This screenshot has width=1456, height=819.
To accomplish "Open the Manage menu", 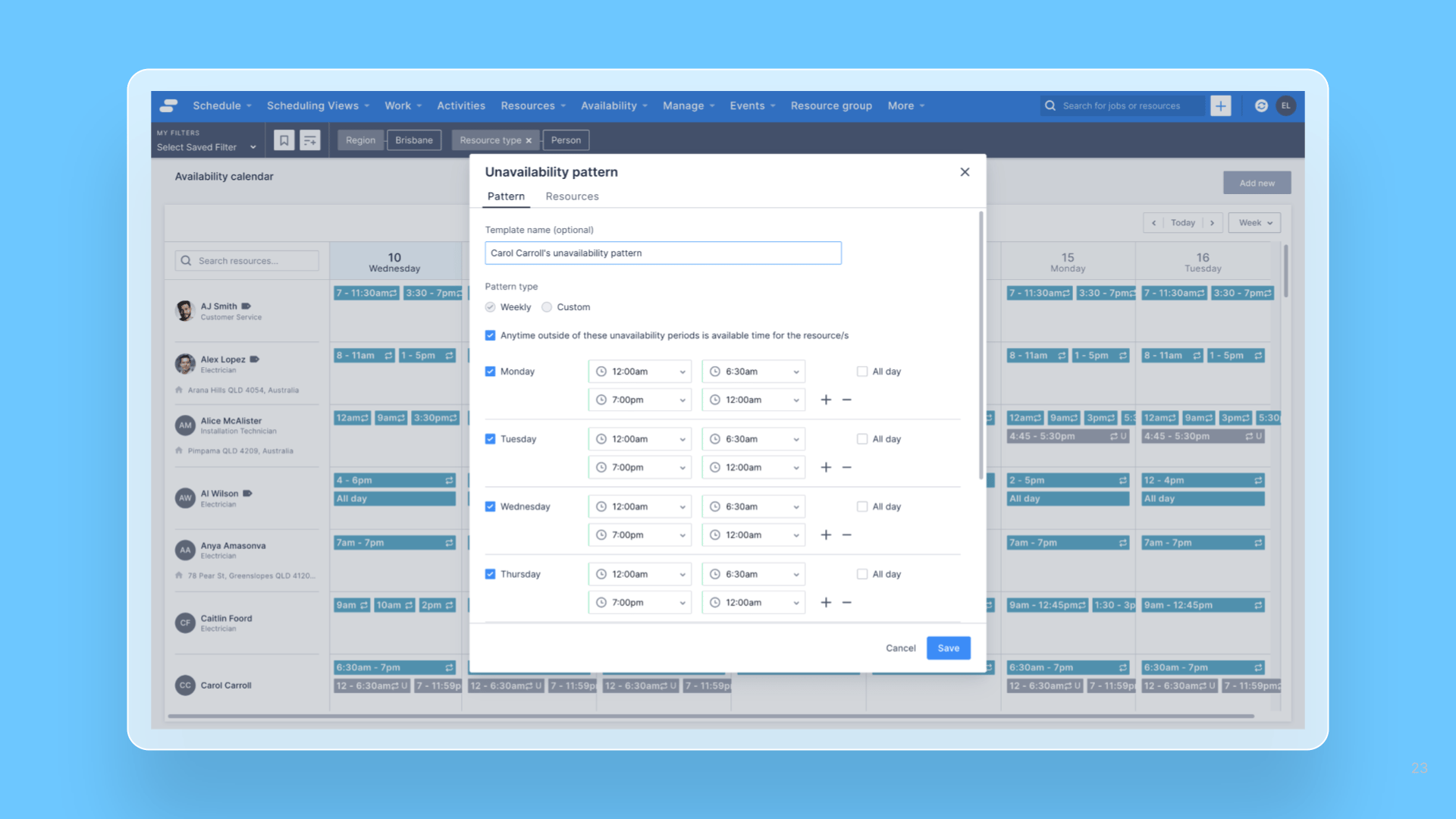I will click(x=689, y=106).
